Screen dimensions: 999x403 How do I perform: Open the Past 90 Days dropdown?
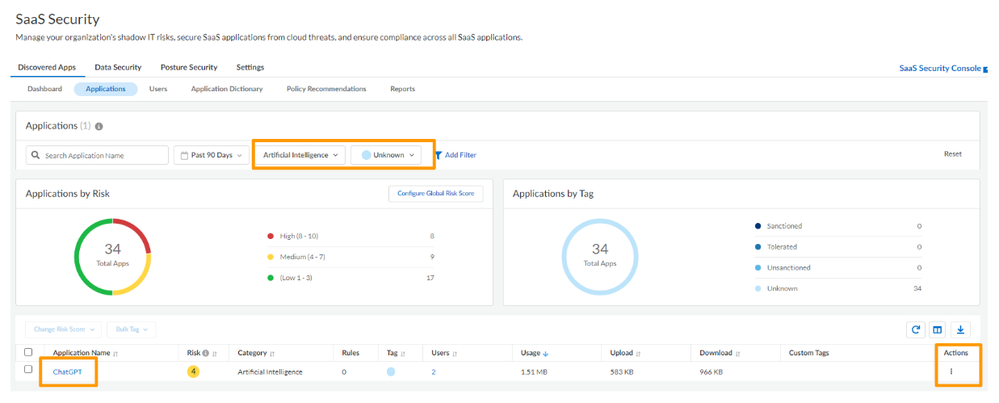pyautogui.click(x=211, y=155)
